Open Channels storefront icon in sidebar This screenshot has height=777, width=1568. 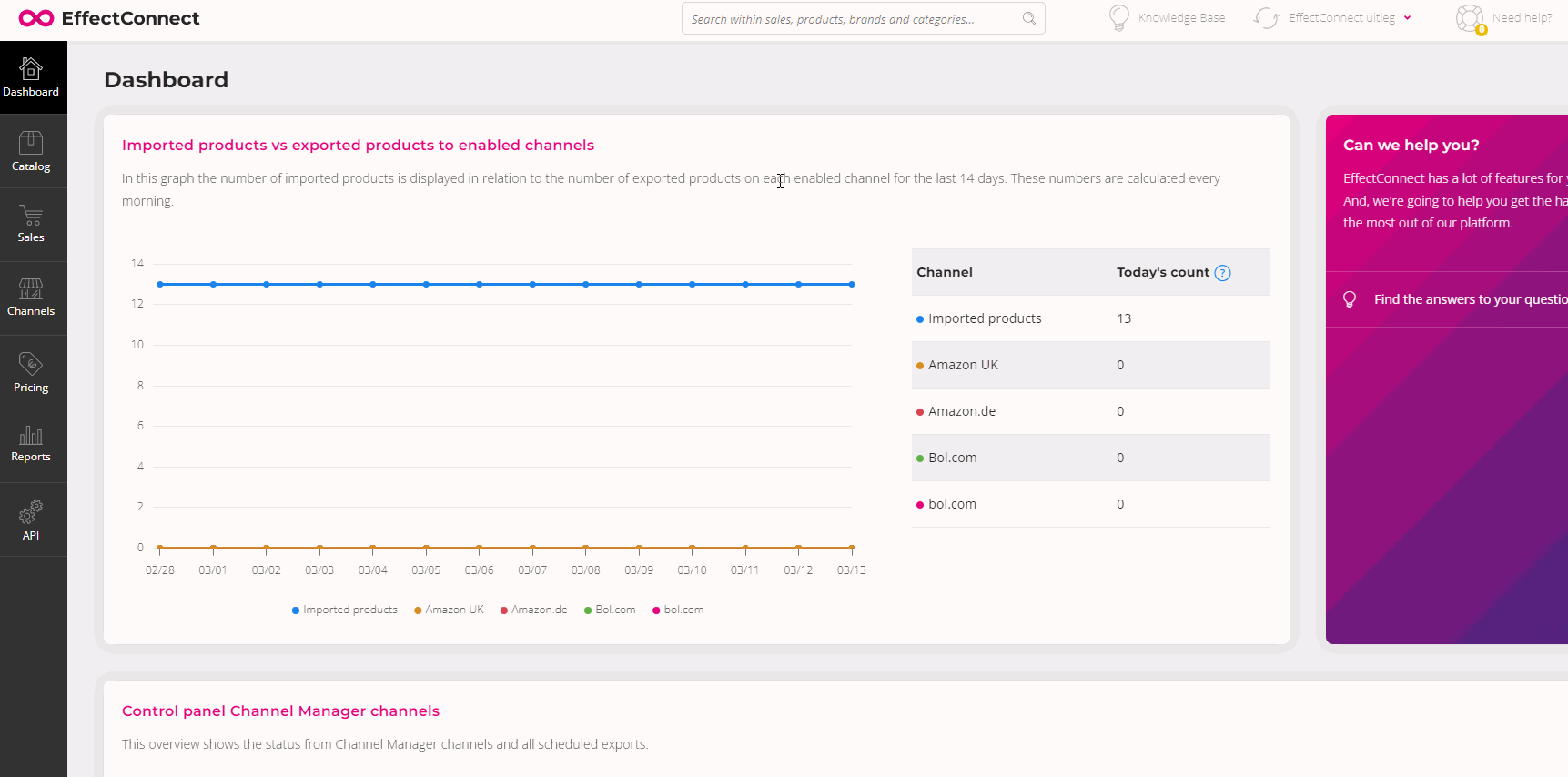coord(31,289)
